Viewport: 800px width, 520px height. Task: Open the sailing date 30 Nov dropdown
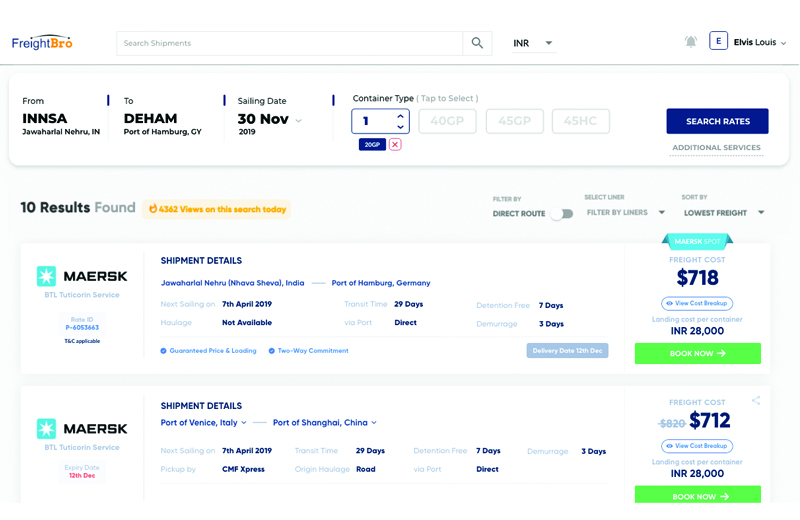[x=298, y=120]
